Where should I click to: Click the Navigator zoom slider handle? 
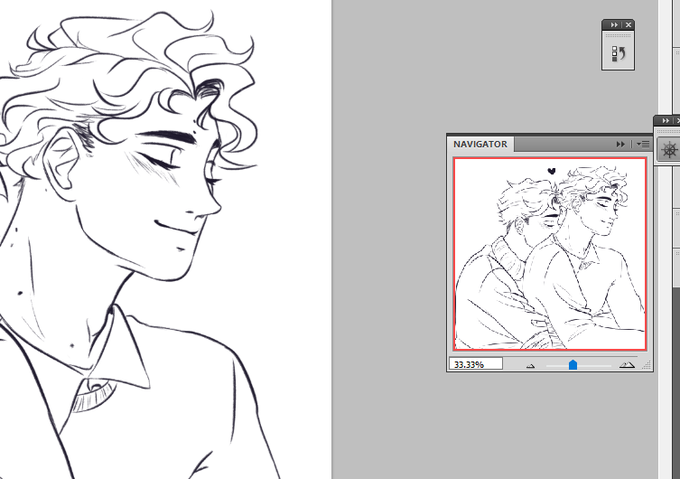pos(573,365)
